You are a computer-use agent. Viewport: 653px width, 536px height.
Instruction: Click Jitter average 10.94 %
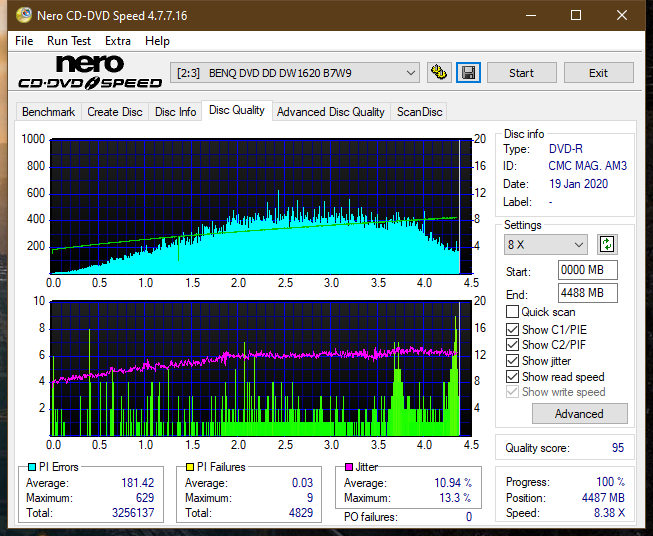point(453,483)
